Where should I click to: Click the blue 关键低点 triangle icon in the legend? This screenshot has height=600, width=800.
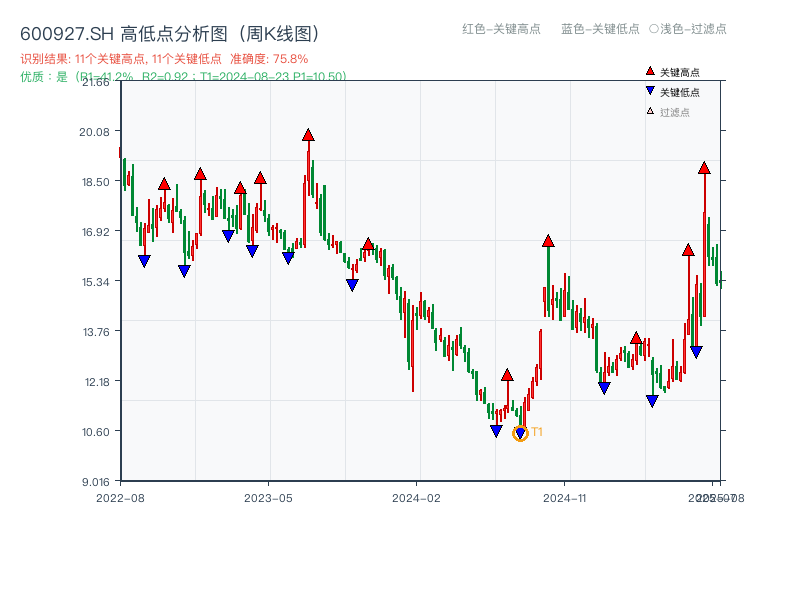648,89
